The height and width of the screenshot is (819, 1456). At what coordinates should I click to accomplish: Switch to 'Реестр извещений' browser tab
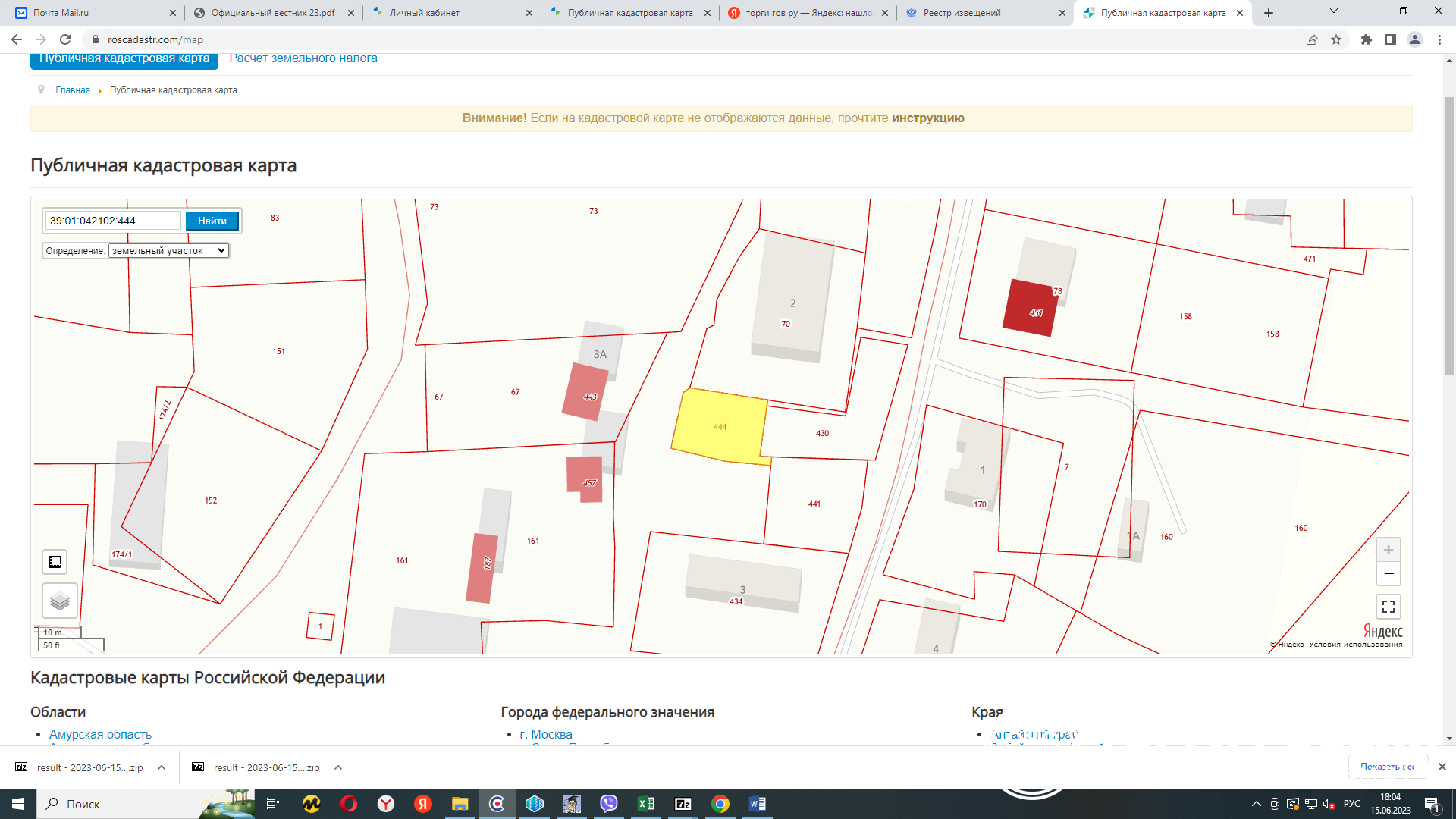pyautogui.click(x=962, y=13)
